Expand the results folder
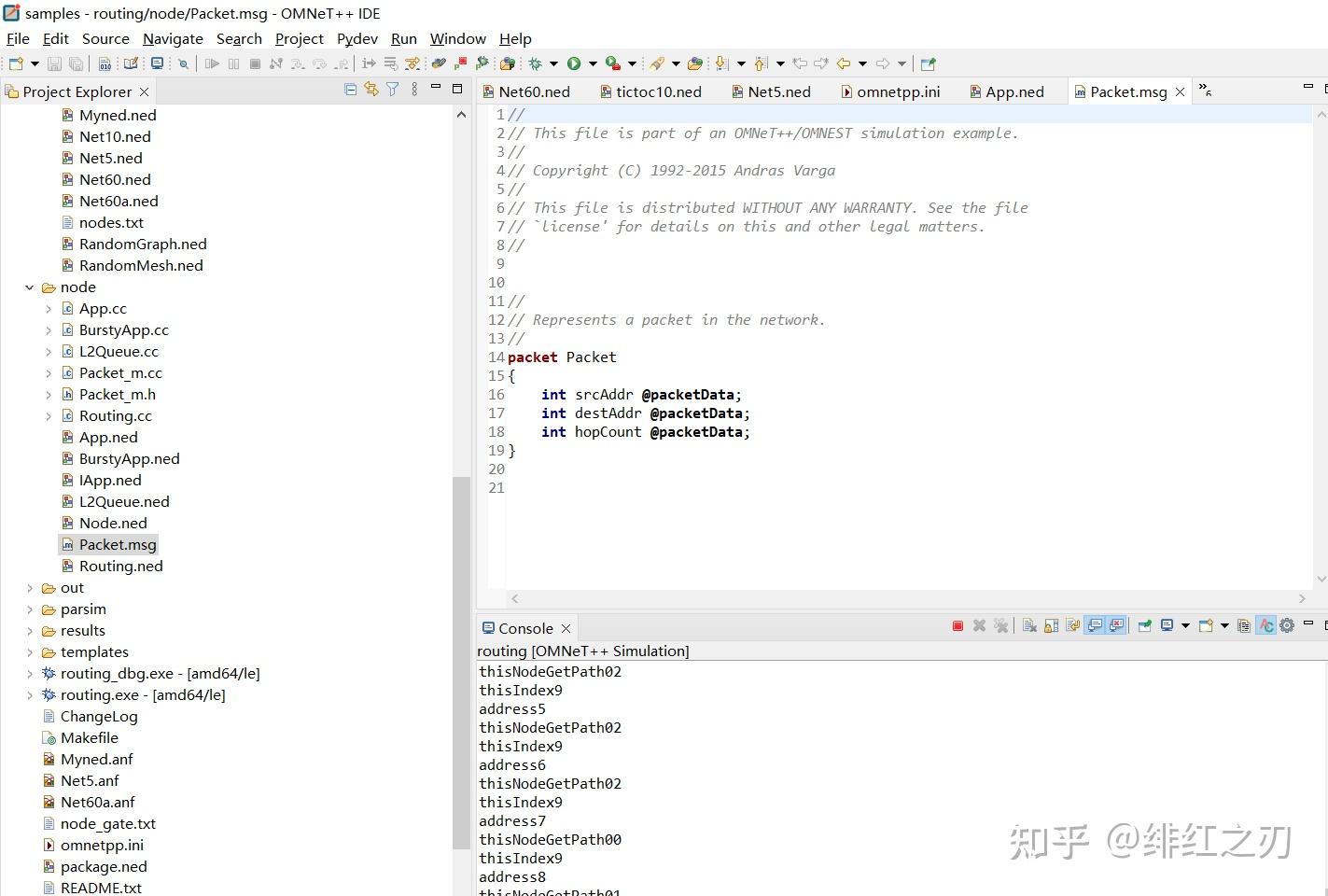This screenshot has width=1328, height=896. [x=30, y=631]
